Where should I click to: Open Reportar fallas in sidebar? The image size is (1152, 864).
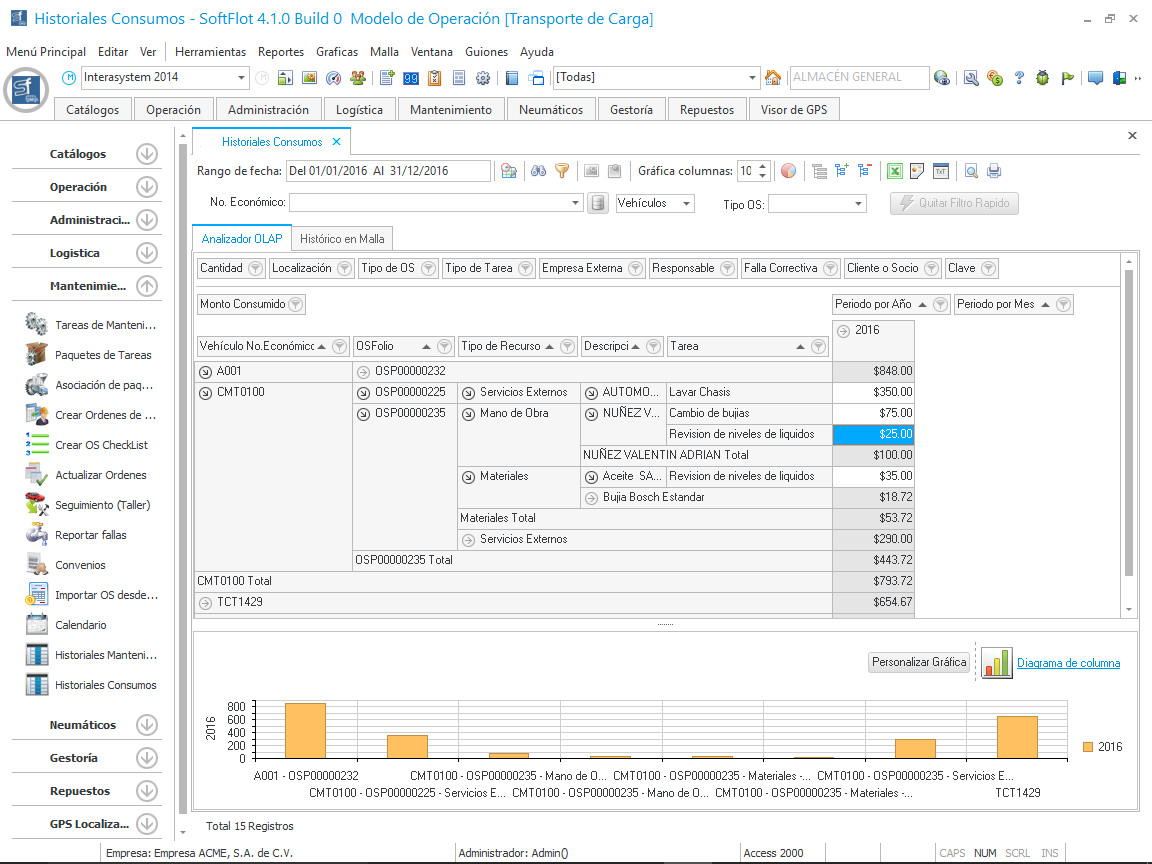click(90, 535)
